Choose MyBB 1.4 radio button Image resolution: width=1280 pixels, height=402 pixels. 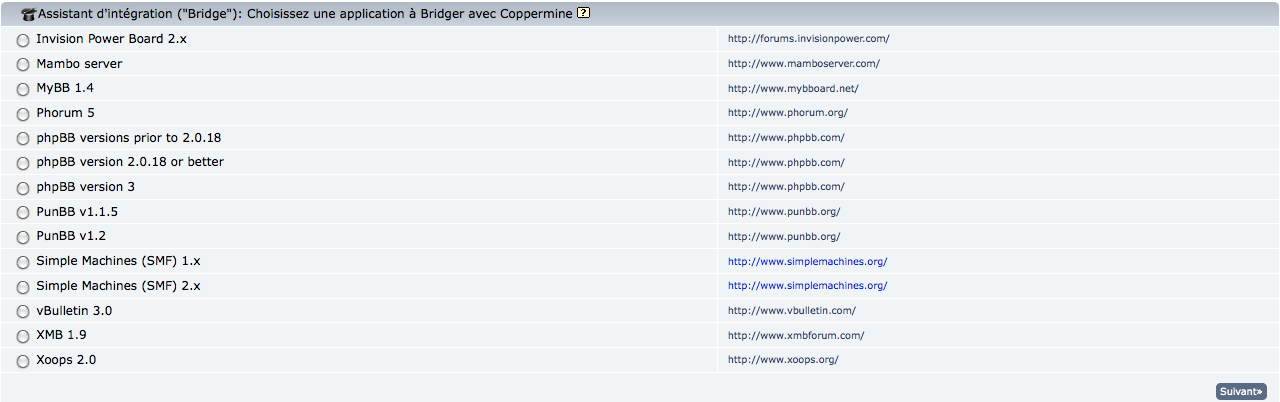pyautogui.click(x=23, y=89)
